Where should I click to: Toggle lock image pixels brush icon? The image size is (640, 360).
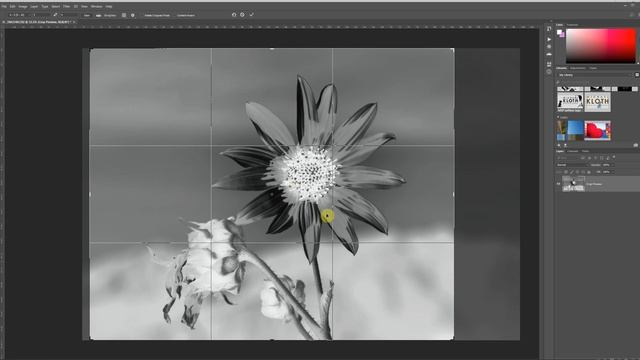point(572,172)
